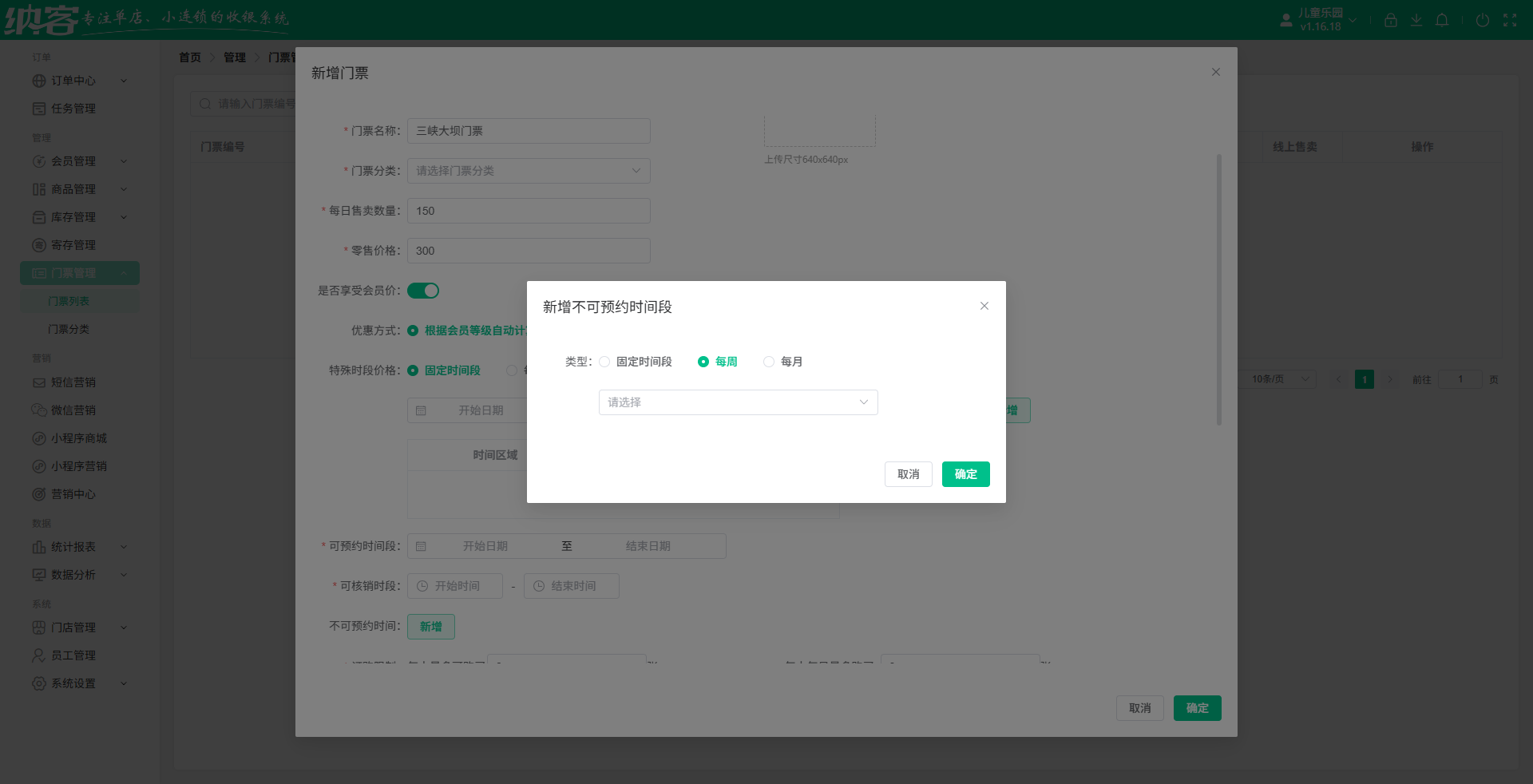Open the 会员管理 section in the sidebar

click(x=73, y=160)
